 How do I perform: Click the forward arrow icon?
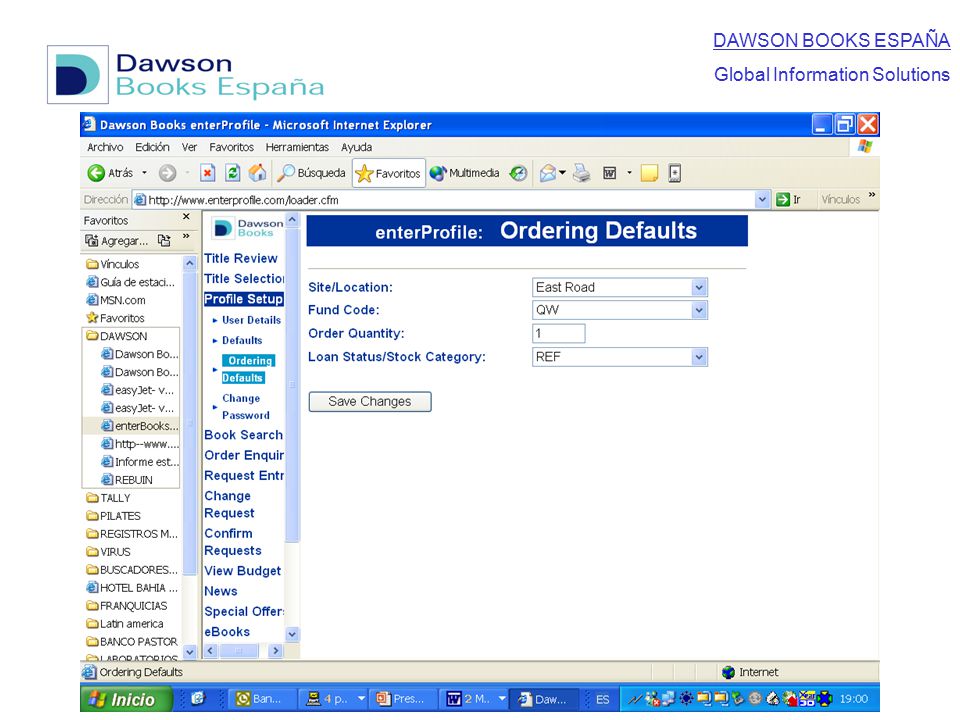[167, 173]
